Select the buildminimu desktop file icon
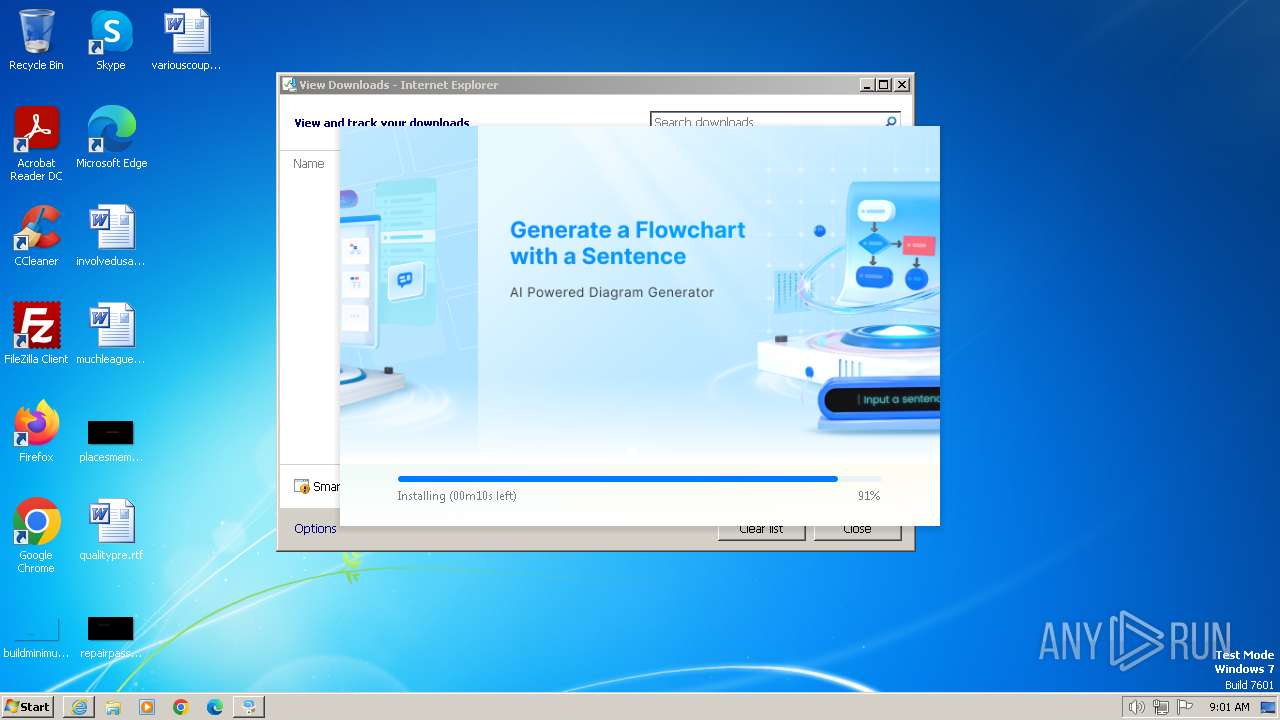The image size is (1280, 720). pos(36,638)
